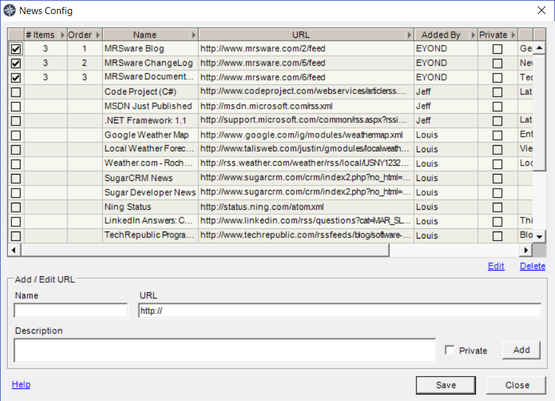The image size is (555, 401).
Task: Select the Ning Status row name
Action: 128,207
